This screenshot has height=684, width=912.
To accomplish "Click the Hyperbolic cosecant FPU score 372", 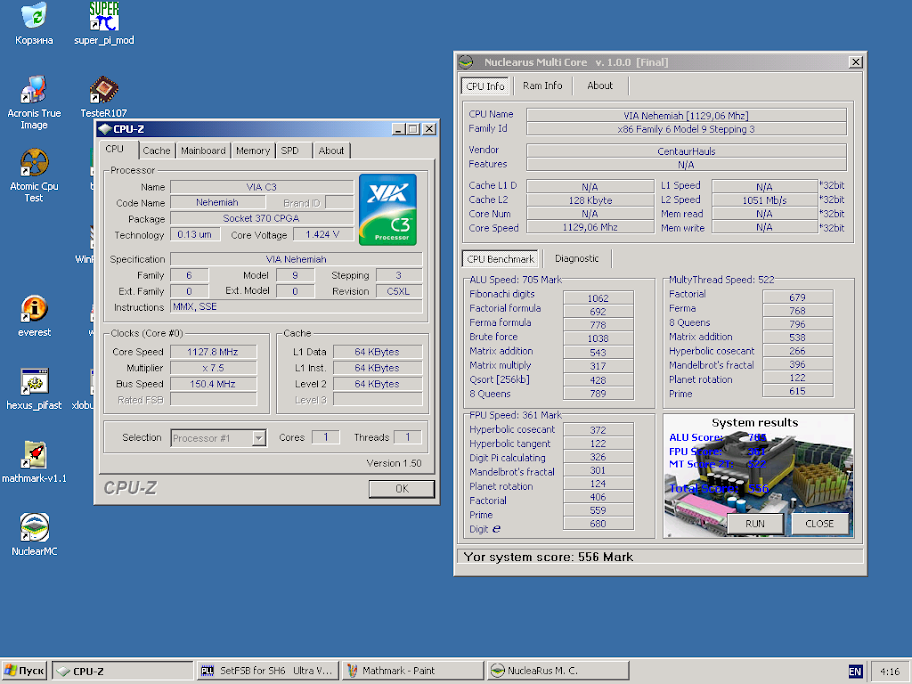I will point(598,430).
